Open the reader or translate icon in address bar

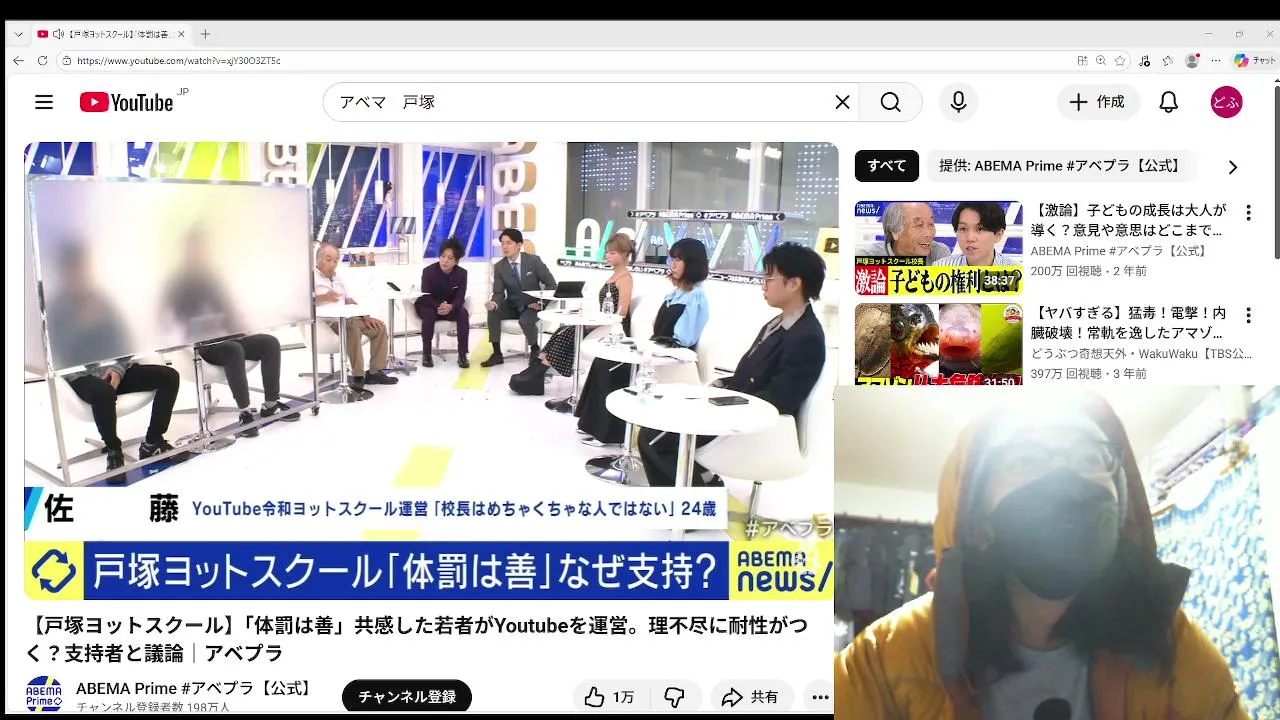(x=1082, y=60)
